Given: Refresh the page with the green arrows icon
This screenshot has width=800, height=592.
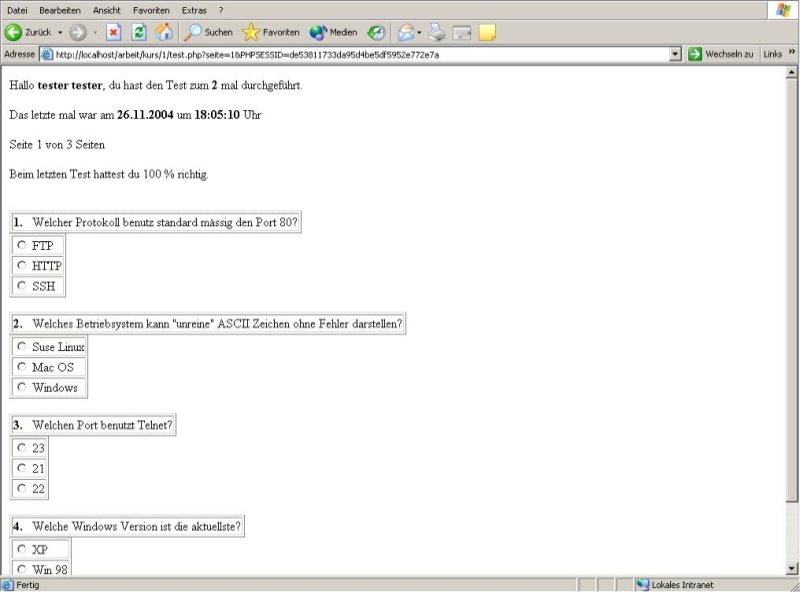Looking at the screenshot, I should point(139,33).
